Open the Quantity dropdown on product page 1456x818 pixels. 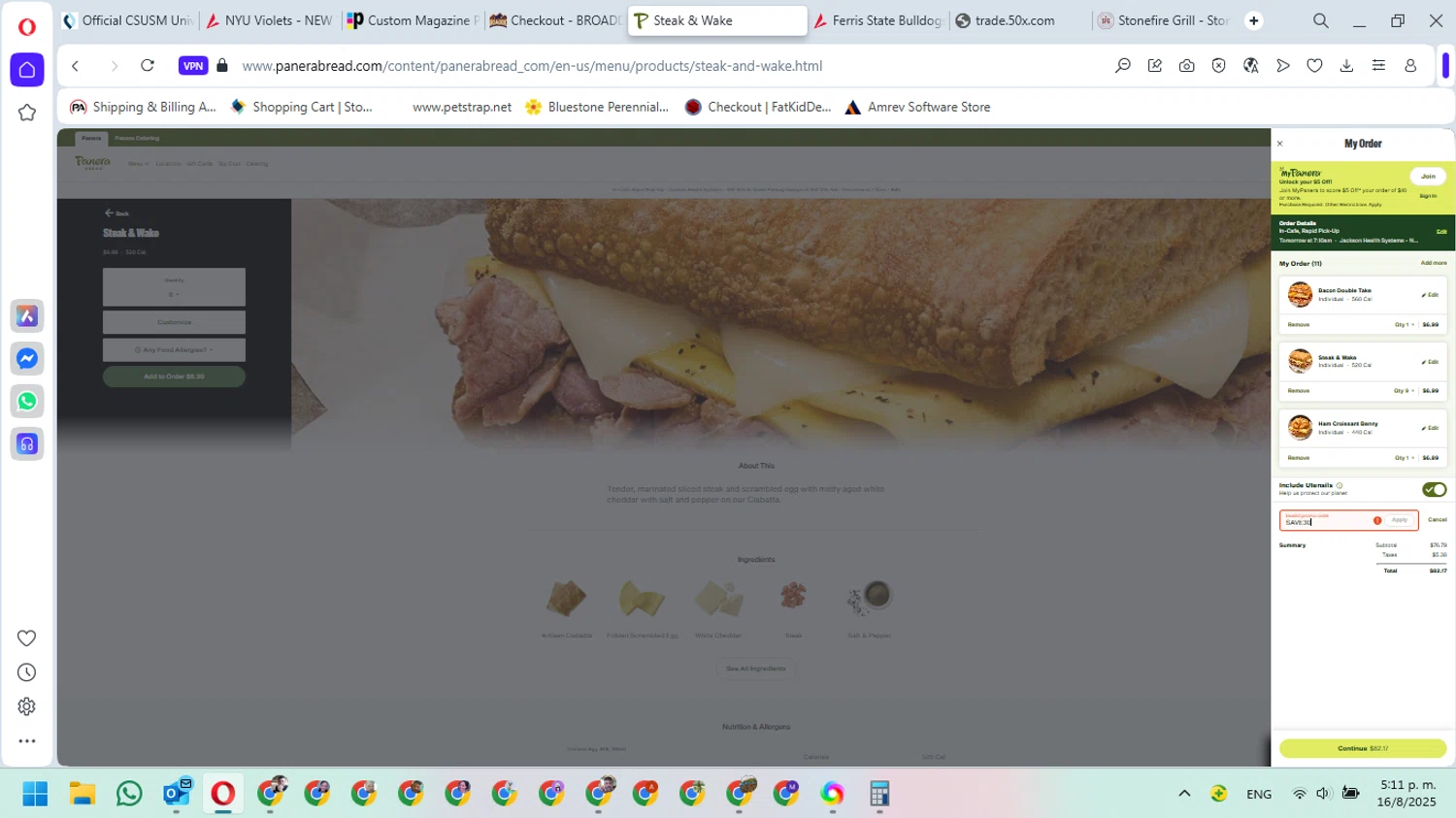(174, 287)
